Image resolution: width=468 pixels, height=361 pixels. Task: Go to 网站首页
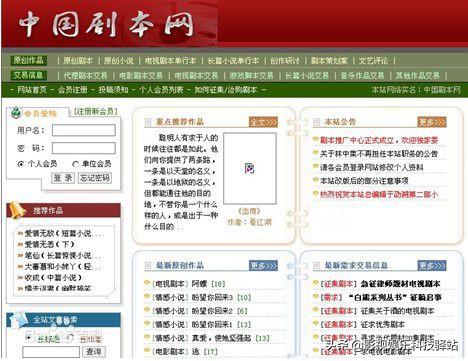[x=32, y=89]
